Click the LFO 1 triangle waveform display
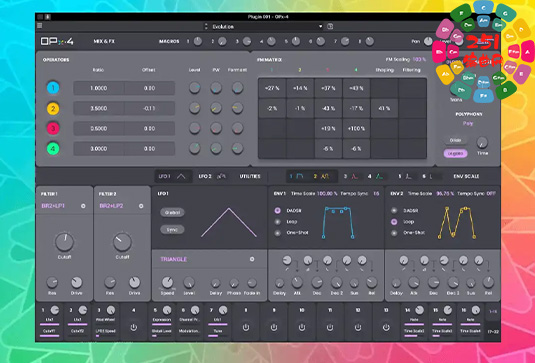Viewport: 535px width, 363px height. [229, 222]
